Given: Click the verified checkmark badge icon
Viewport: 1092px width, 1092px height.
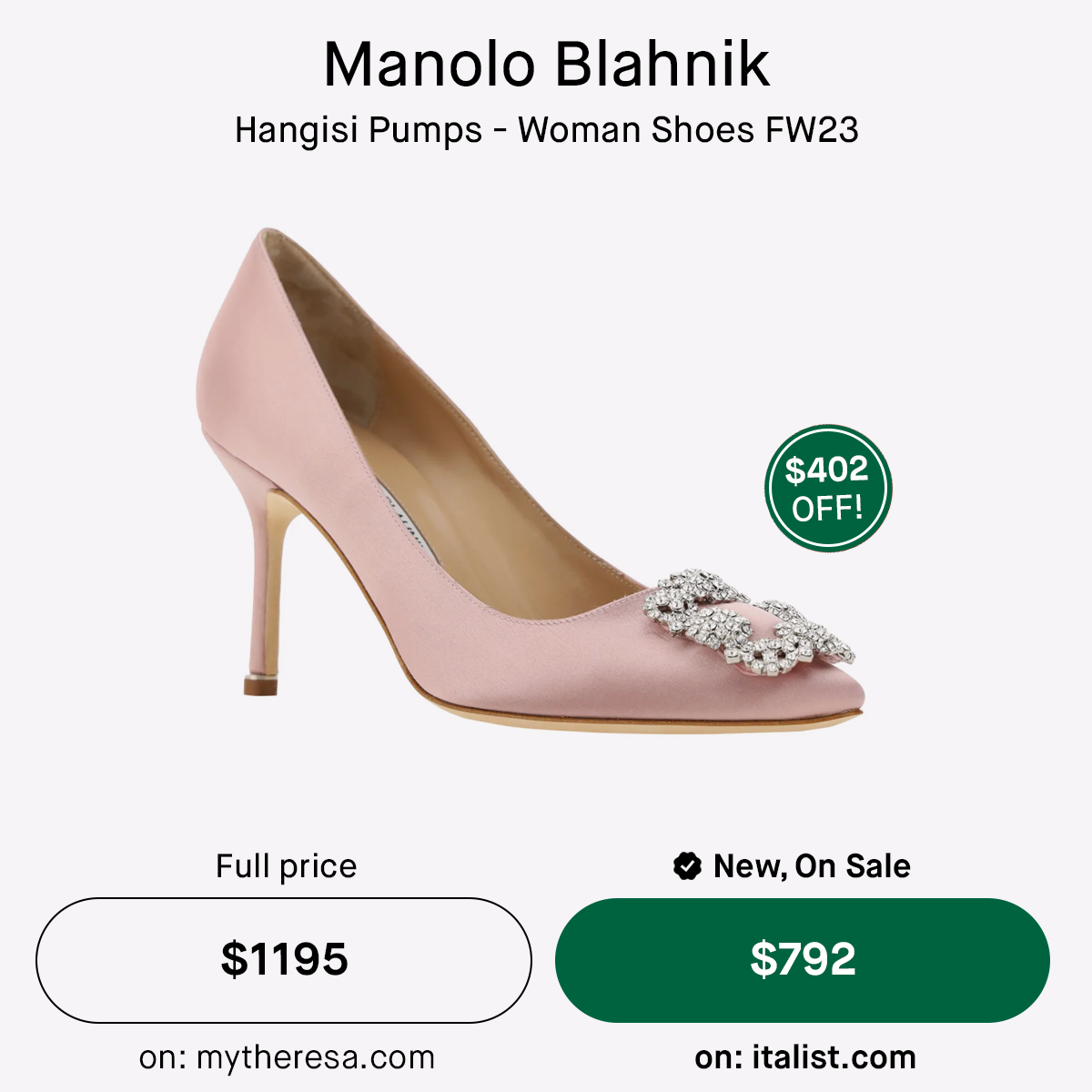Looking at the screenshot, I should point(687,866).
